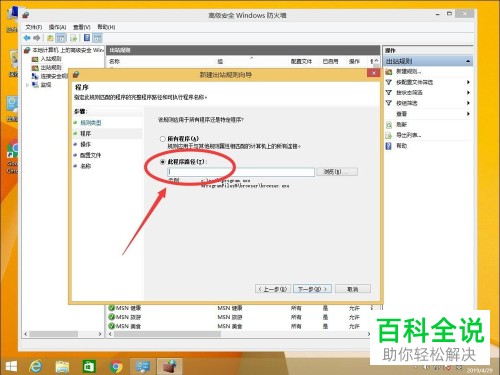Open the 帮助(H) menu
Screen dimensions: 500x375
[x=106, y=27]
